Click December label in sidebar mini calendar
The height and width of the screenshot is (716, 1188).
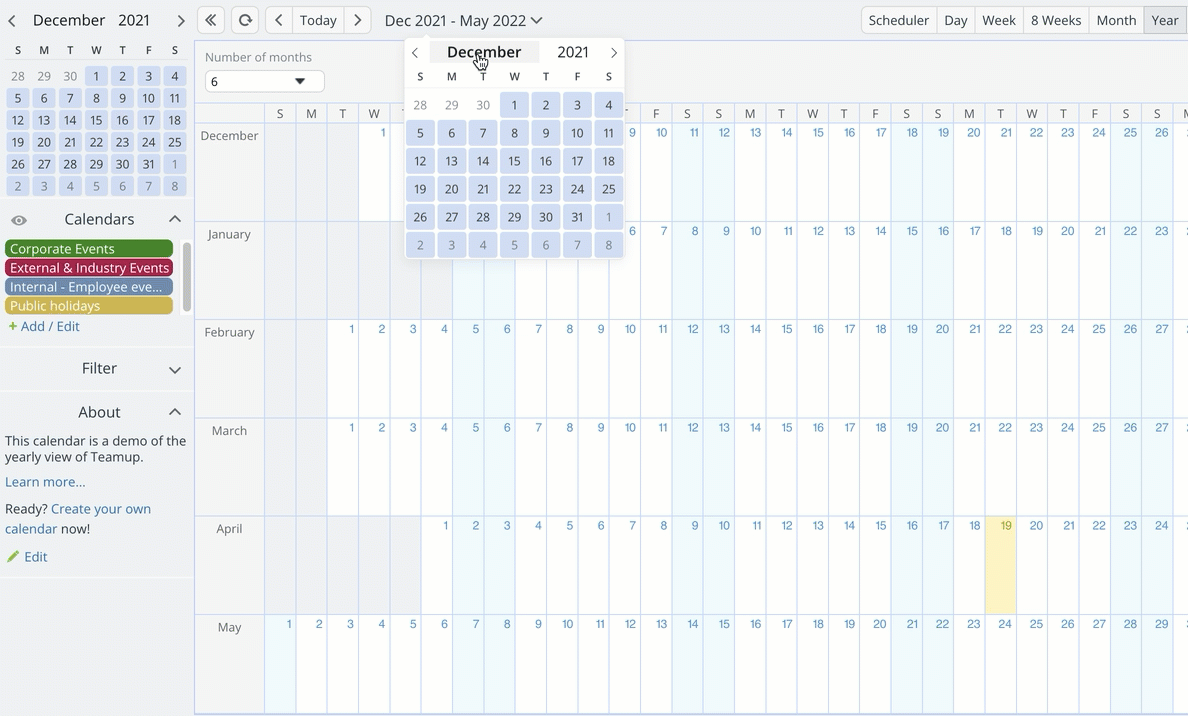(69, 20)
